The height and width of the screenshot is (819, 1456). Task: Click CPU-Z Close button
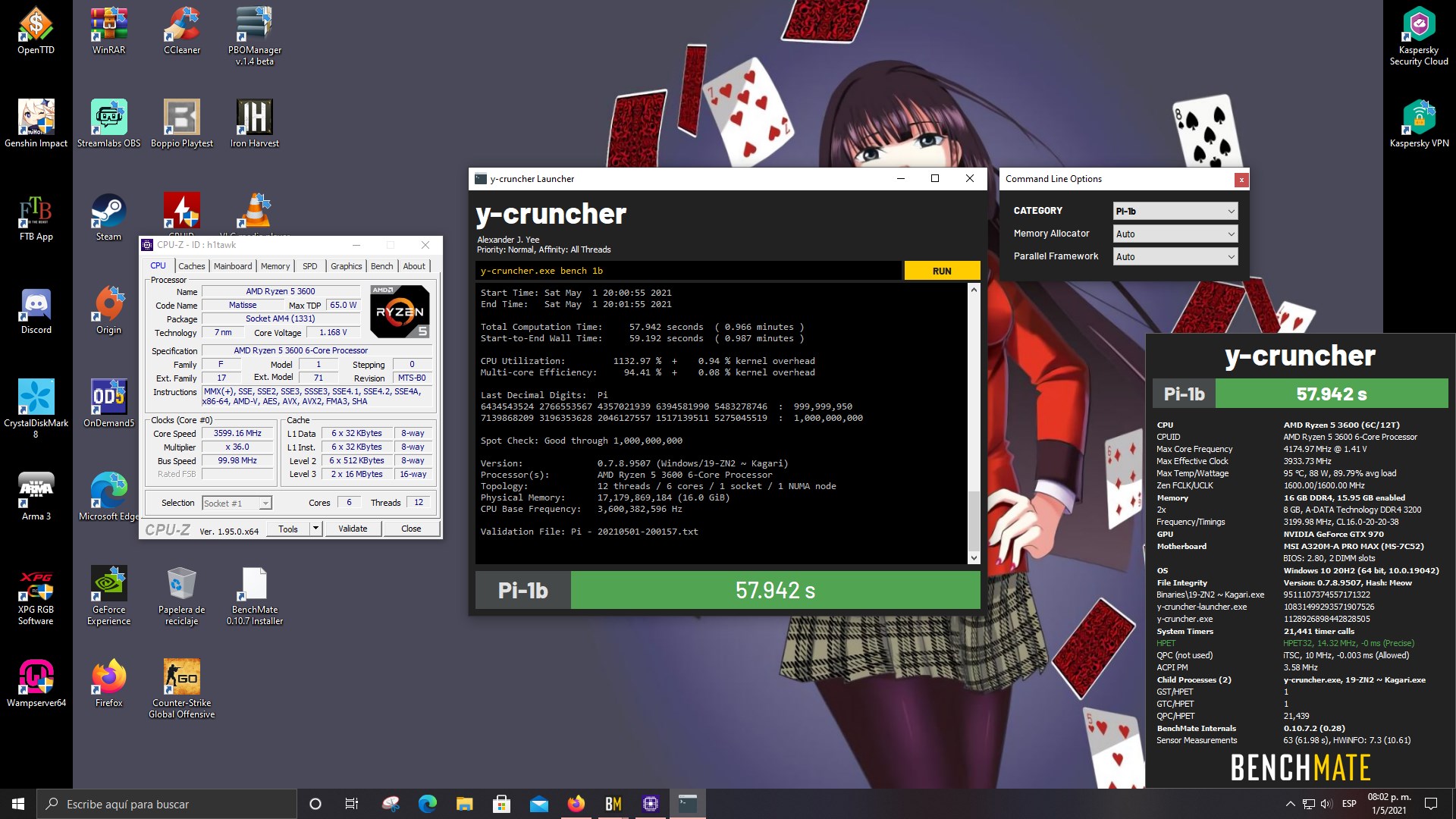411,529
